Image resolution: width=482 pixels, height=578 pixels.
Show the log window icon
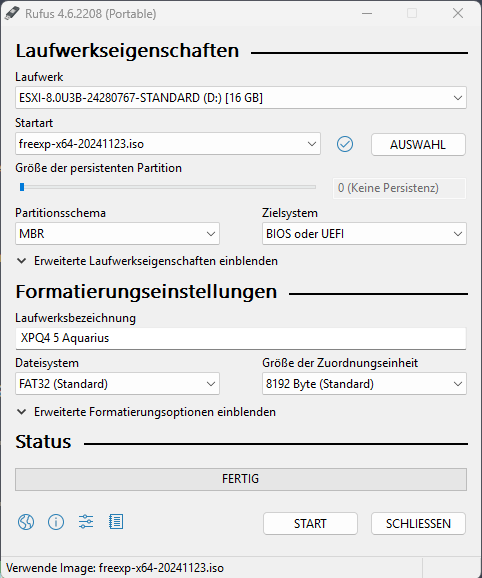pyautogui.click(x=116, y=522)
